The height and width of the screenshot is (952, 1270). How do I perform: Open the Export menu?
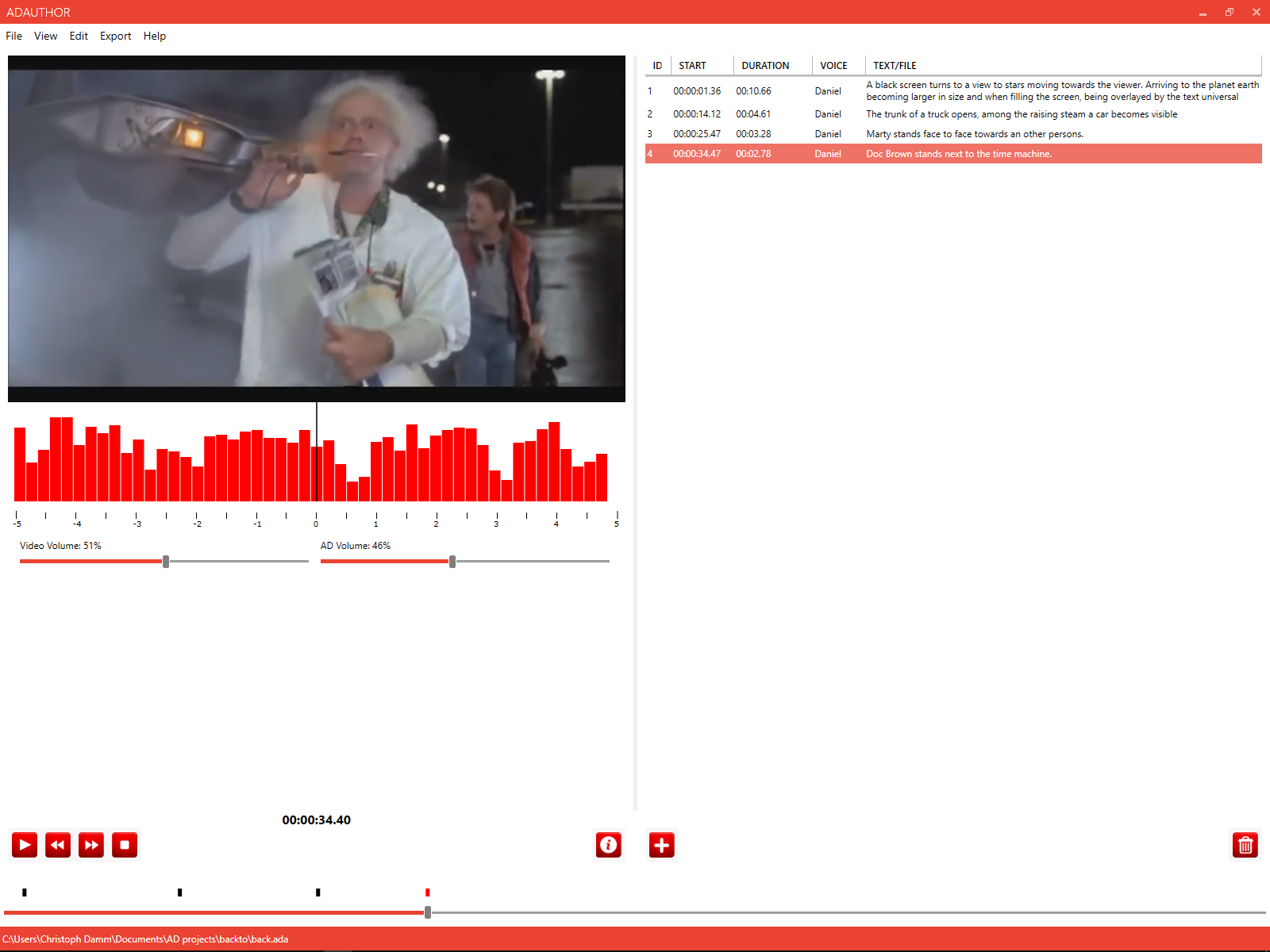(x=115, y=36)
